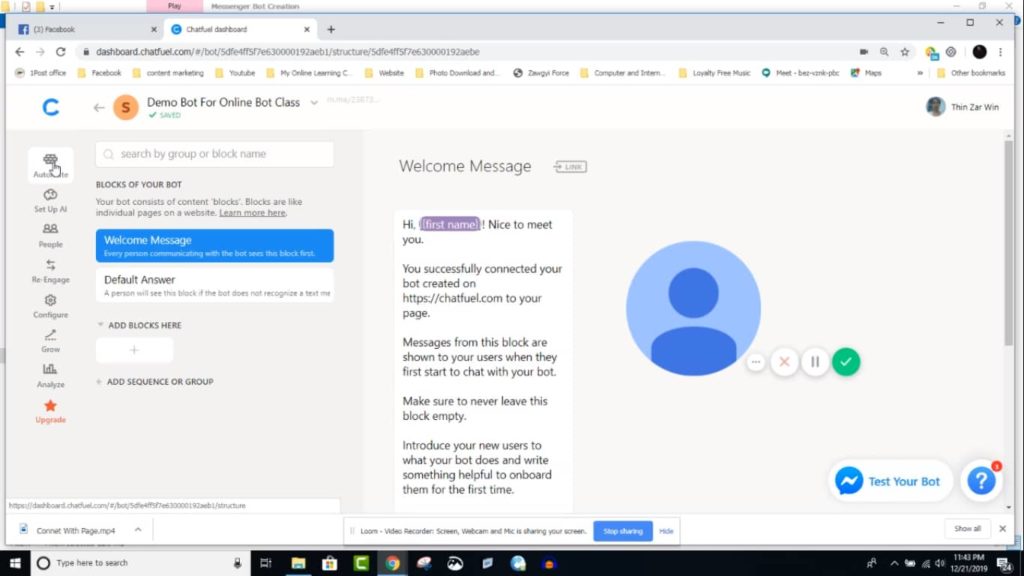Viewport: 1024px width, 576px height.
Task: Click the red X webcam control
Action: click(x=784, y=362)
